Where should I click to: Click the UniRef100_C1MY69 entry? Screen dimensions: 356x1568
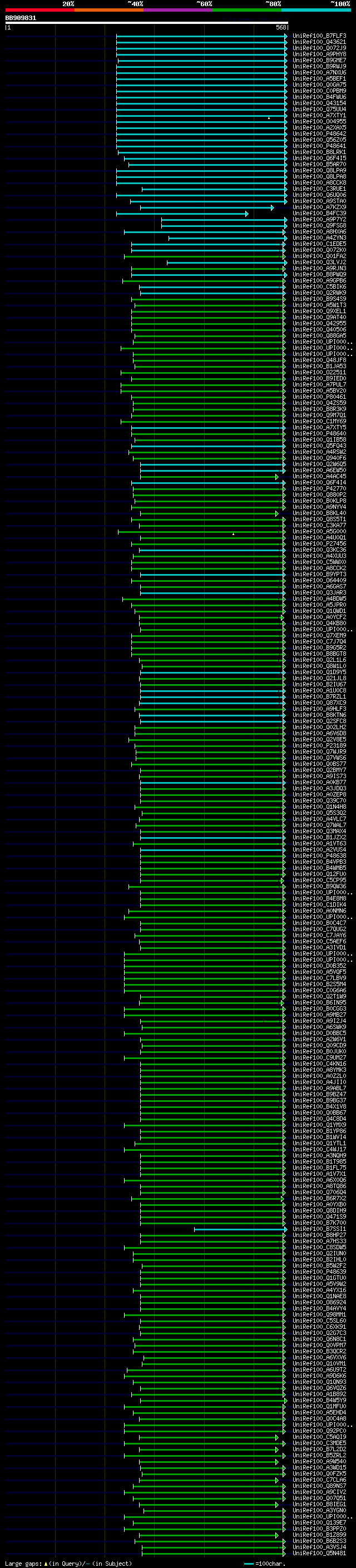pyautogui.click(x=319, y=421)
